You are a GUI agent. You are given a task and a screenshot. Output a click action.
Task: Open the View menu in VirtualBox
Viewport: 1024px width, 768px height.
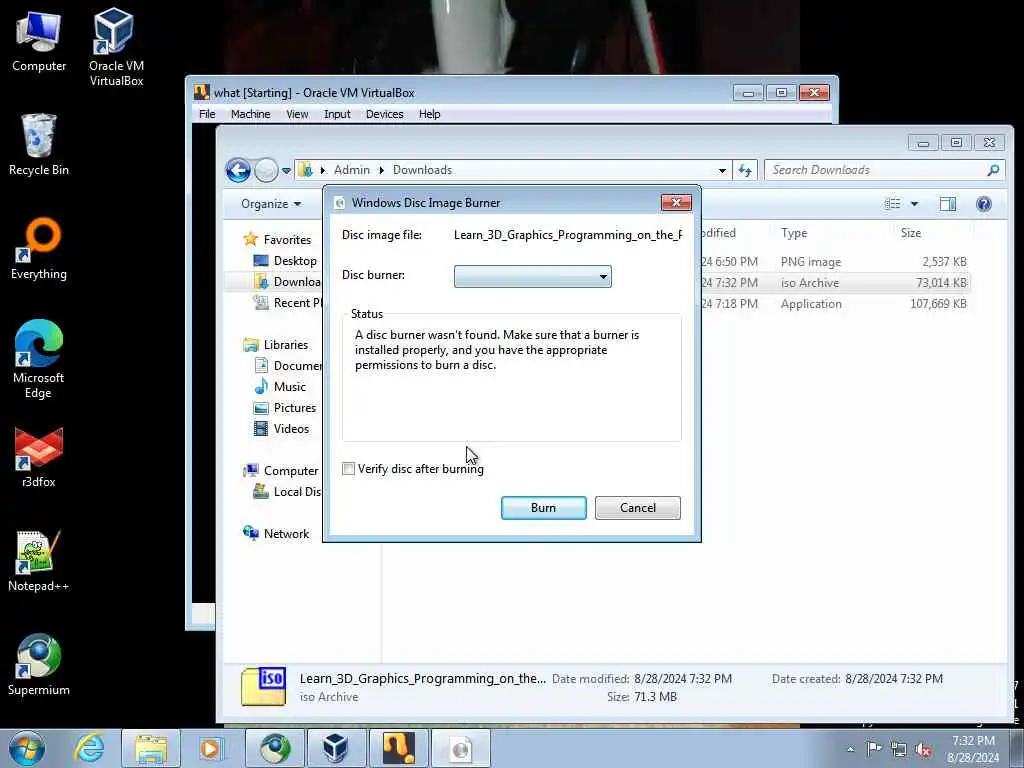pos(297,114)
